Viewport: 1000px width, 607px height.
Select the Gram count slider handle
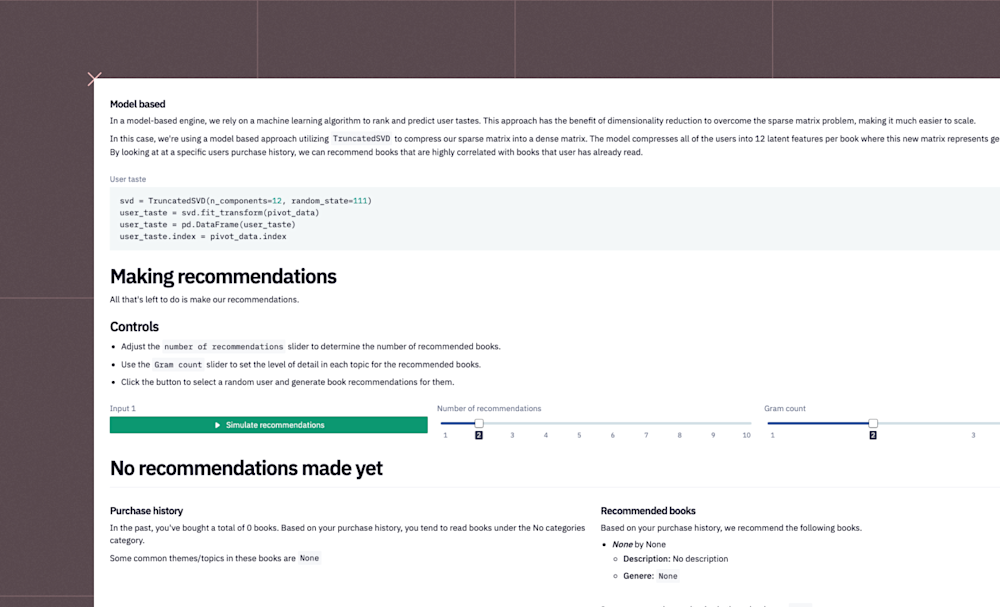coord(872,423)
